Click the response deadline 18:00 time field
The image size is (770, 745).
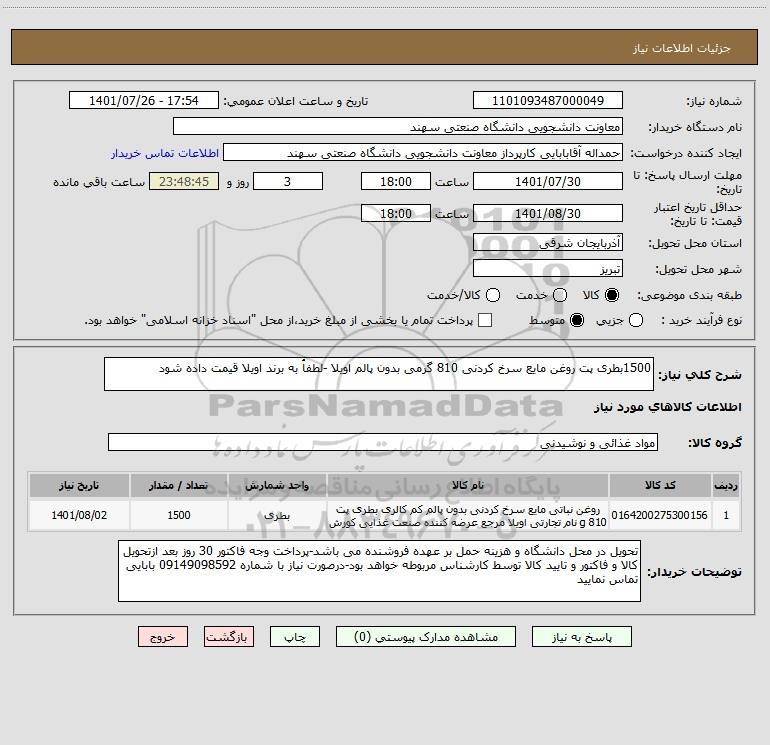point(396,181)
